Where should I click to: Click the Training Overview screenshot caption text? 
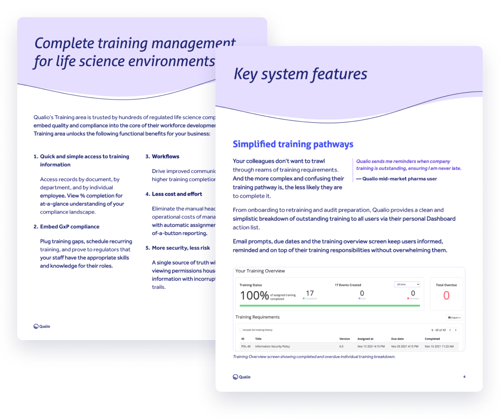pos(314,357)
